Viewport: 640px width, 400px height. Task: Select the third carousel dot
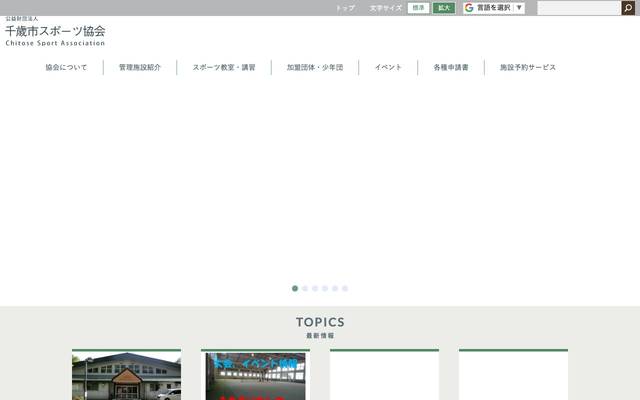coord(315,289)
